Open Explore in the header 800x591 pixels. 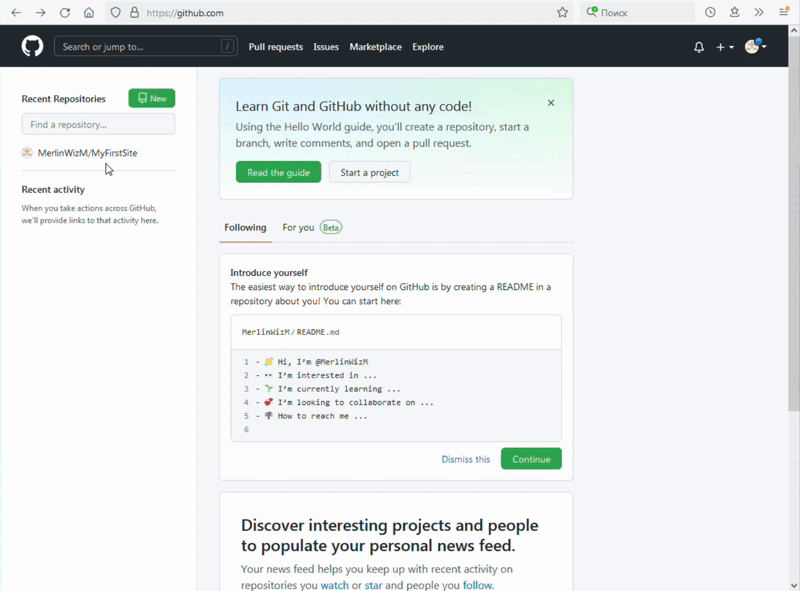428,47
